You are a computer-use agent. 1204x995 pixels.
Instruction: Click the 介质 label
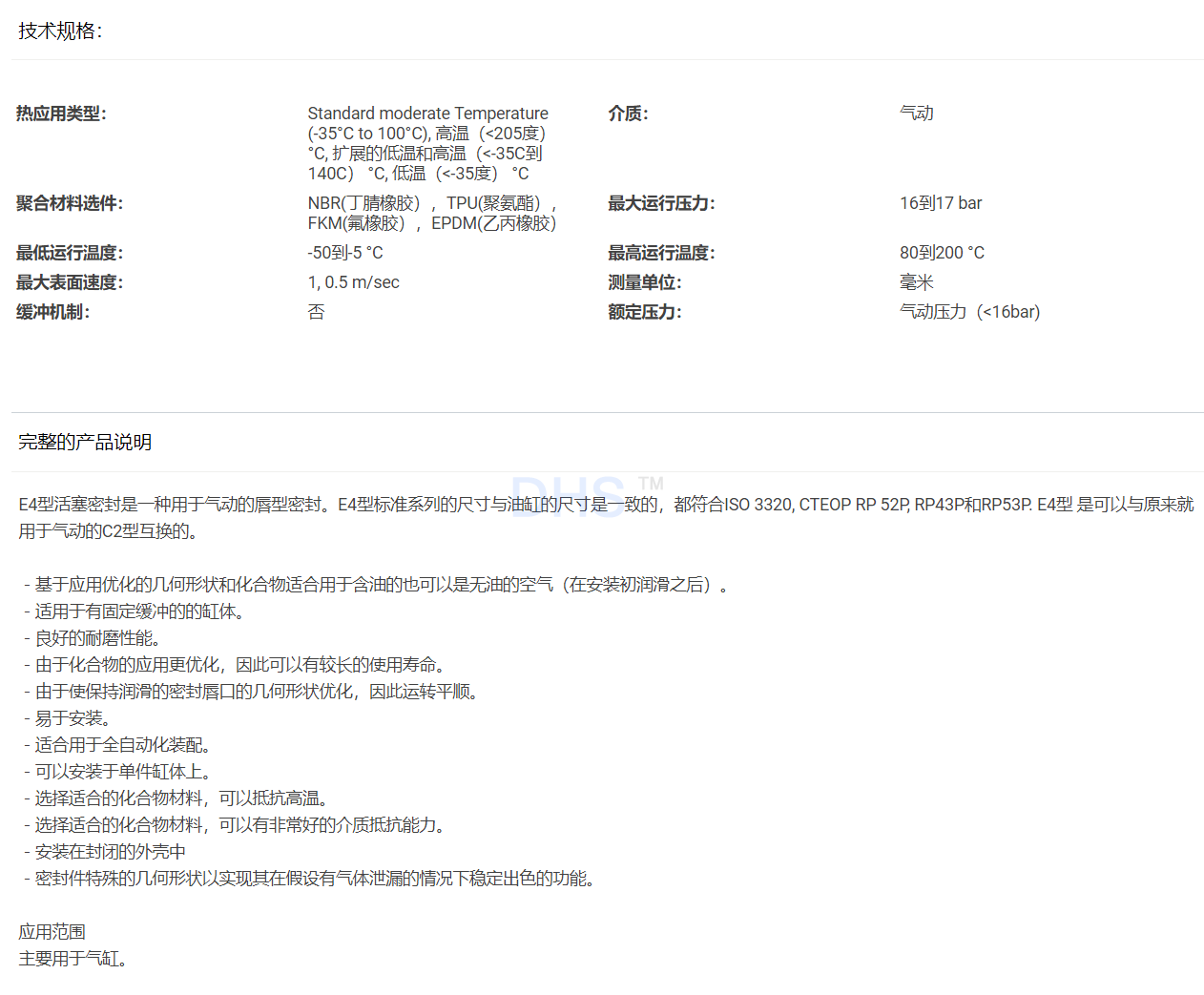[628, 114]
